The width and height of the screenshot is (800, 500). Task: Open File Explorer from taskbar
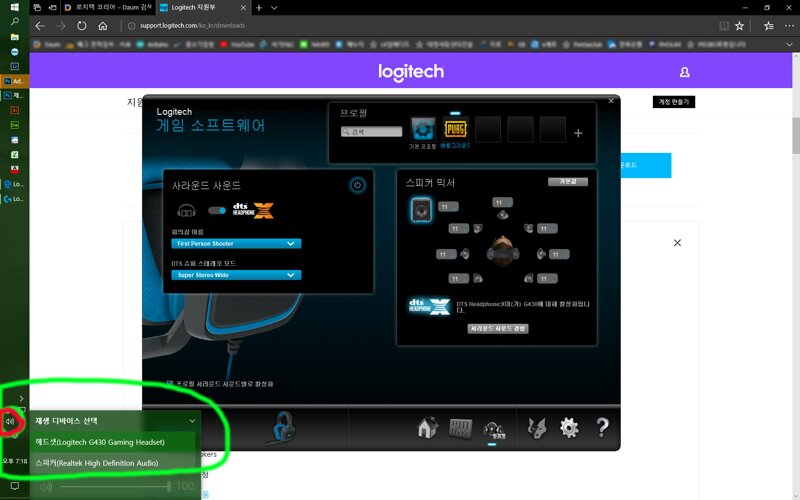pos(15,37)
